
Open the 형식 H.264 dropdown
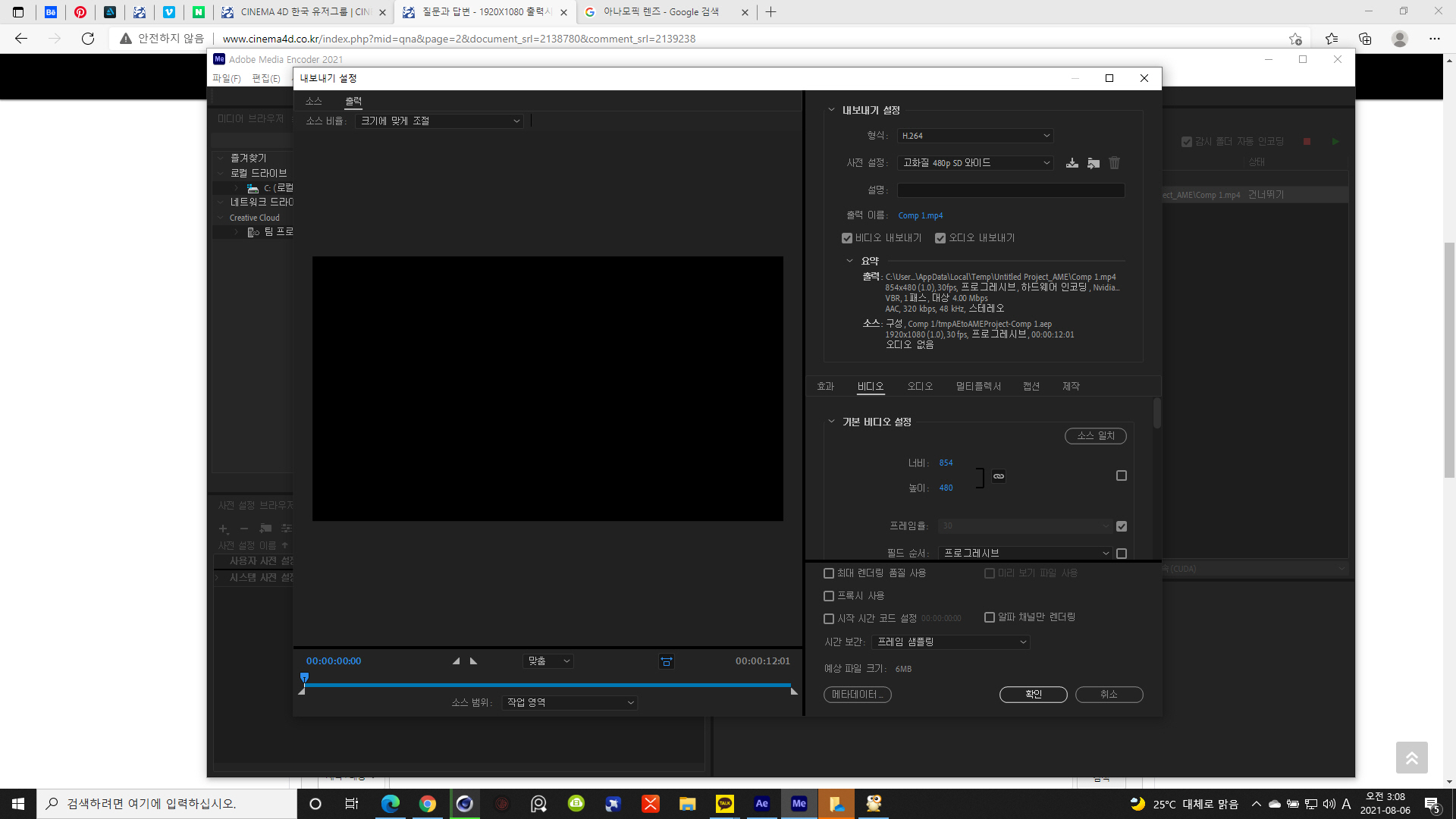click(975, 136)
